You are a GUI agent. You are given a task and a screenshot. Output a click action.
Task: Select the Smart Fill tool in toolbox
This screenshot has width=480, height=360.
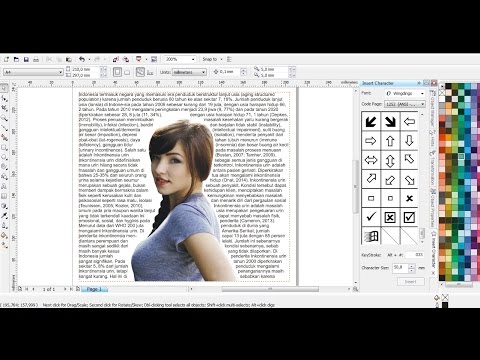(4, 137)
